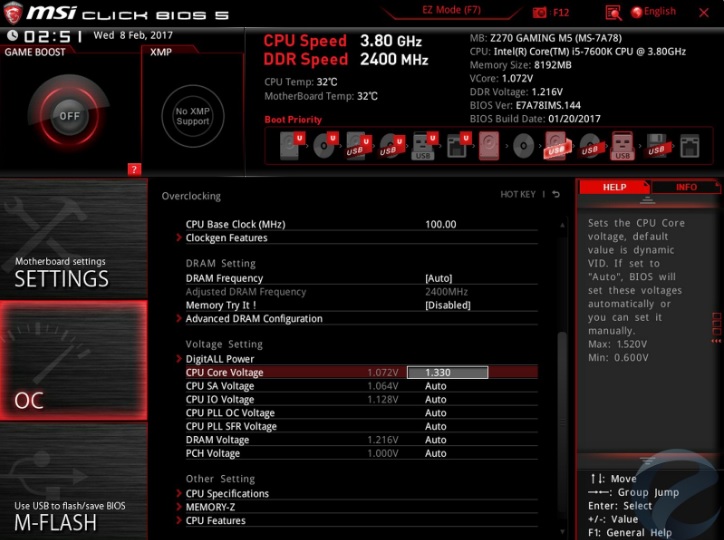The height and width of the screenshot is (540, 724).
Task: Close the BIOS with the red X
Action: pyautogui.click(x=704, y=12)
